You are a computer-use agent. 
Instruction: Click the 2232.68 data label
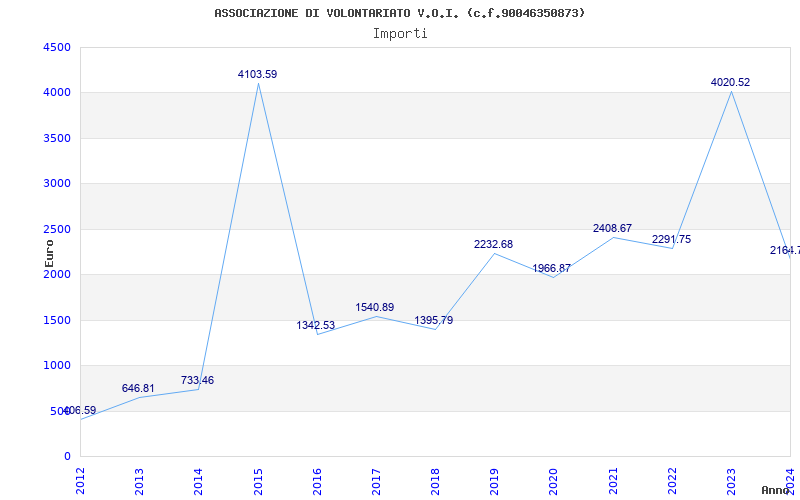pos(493,245)
